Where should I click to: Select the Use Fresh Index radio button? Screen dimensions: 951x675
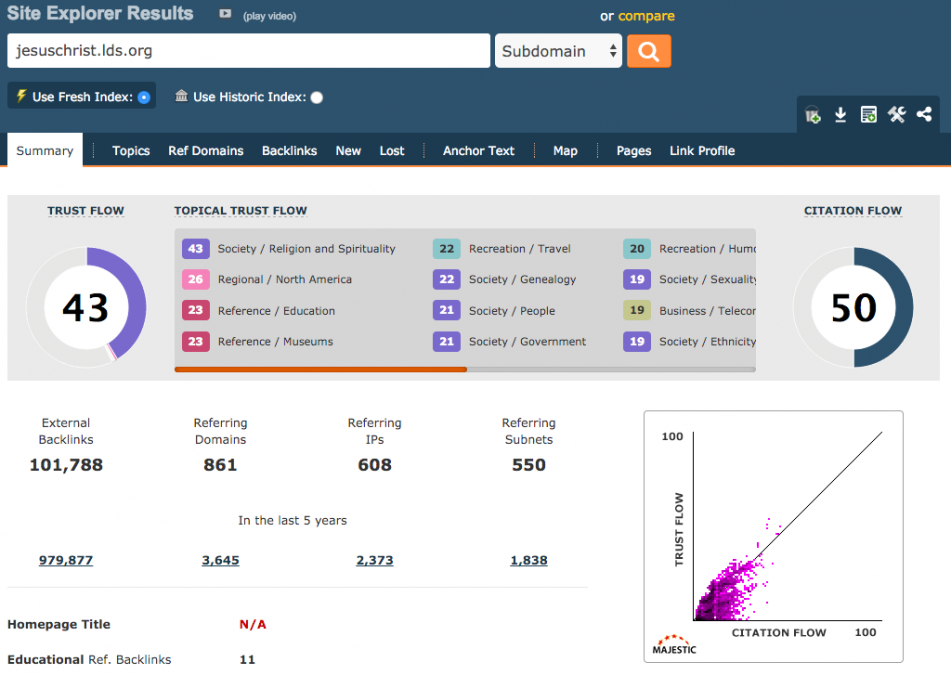[x=144, y=97]
